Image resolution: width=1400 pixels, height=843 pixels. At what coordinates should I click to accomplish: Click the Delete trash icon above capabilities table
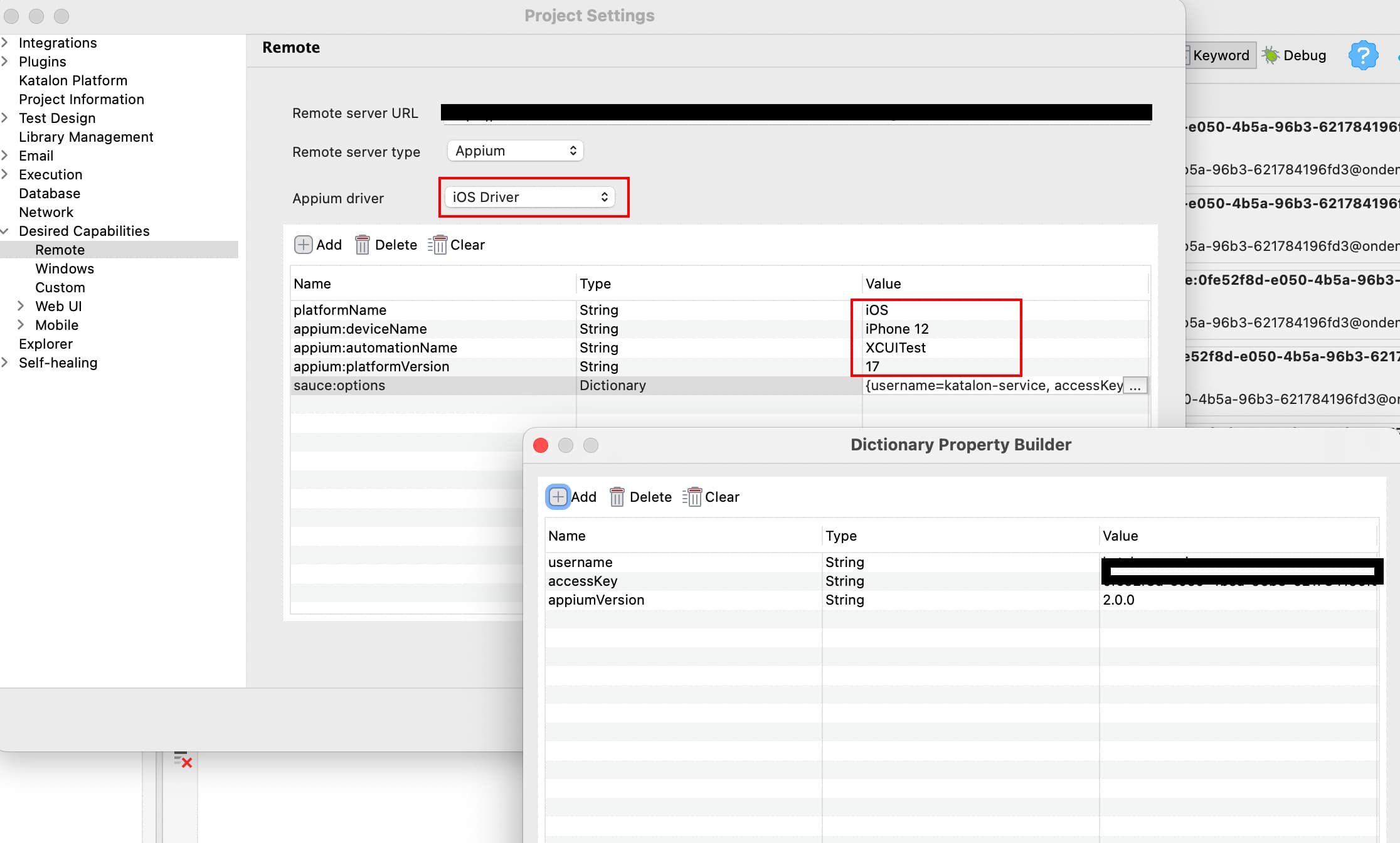coord(363,245)
